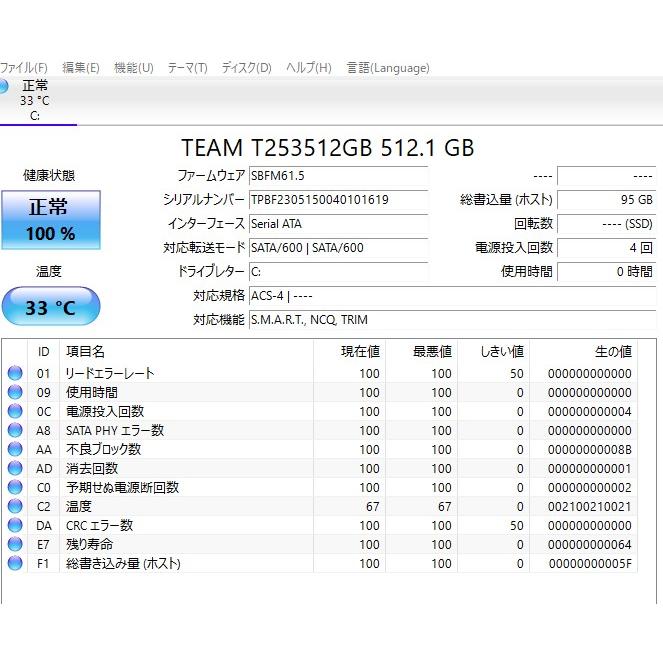Screen dimensions: 663x663
Task: Open the 編集(E) menu
Action: coord(81,68)
